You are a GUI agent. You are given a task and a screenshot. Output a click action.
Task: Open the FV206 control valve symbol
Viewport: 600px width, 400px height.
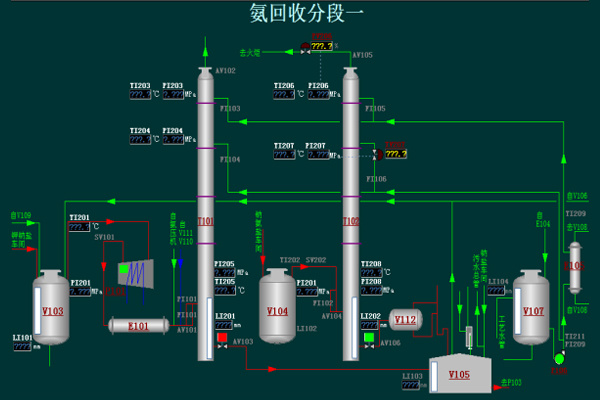[305, 48]
